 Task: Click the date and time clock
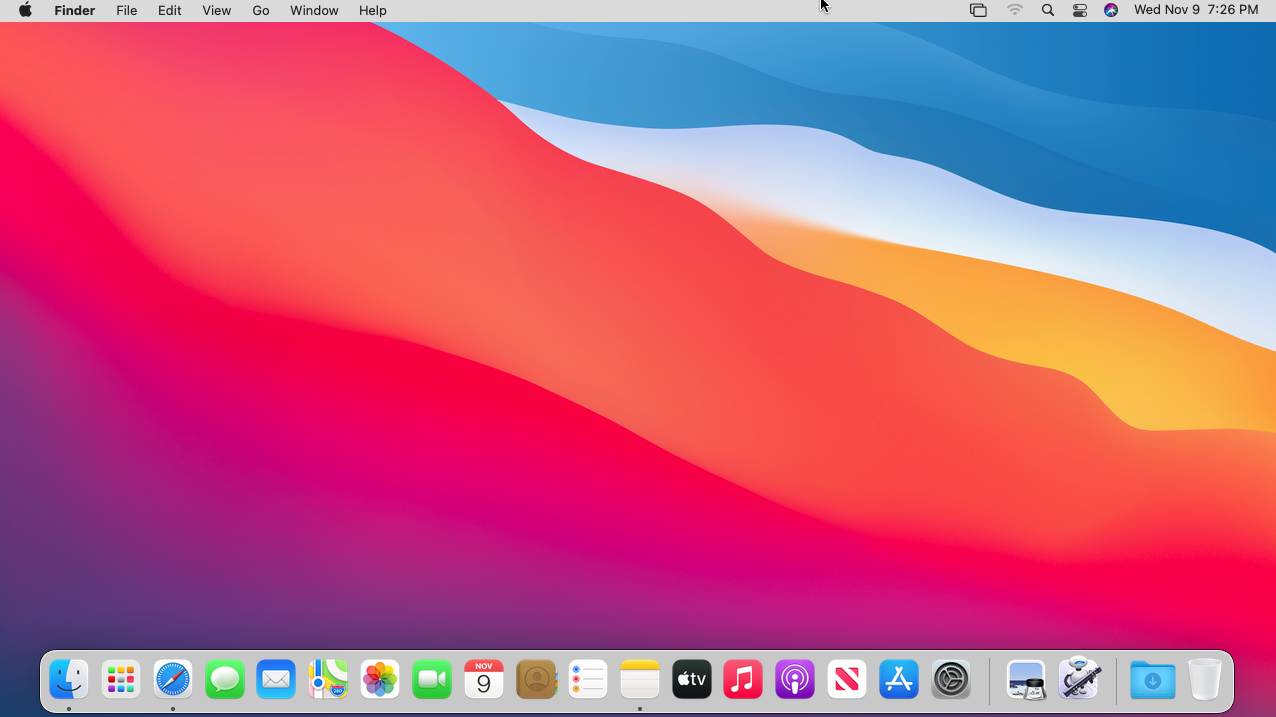point(1196,10)
